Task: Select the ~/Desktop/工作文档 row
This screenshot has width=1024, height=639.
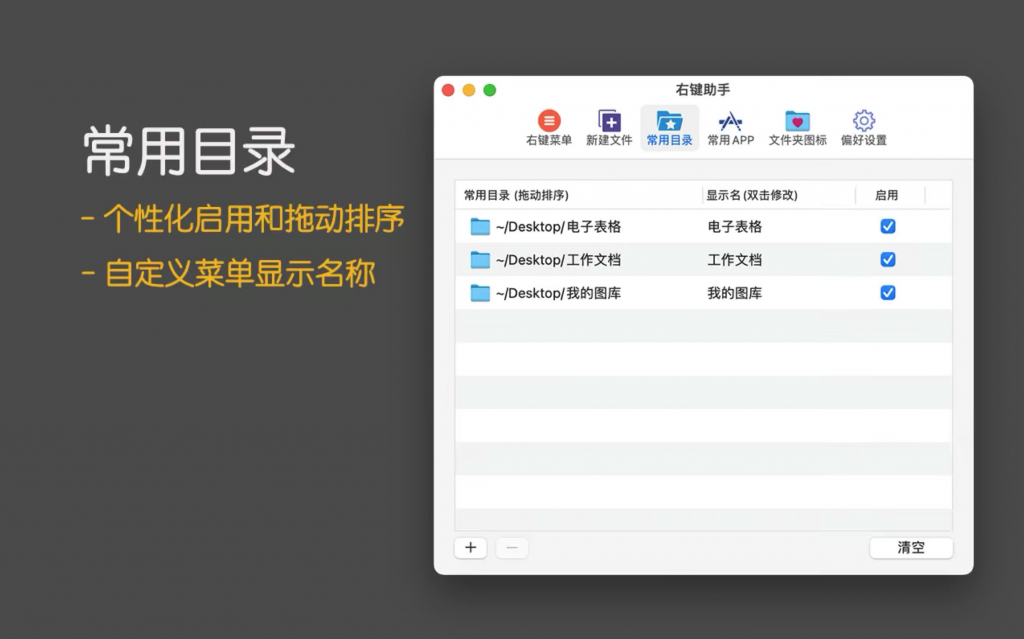Action: point(600,259)
